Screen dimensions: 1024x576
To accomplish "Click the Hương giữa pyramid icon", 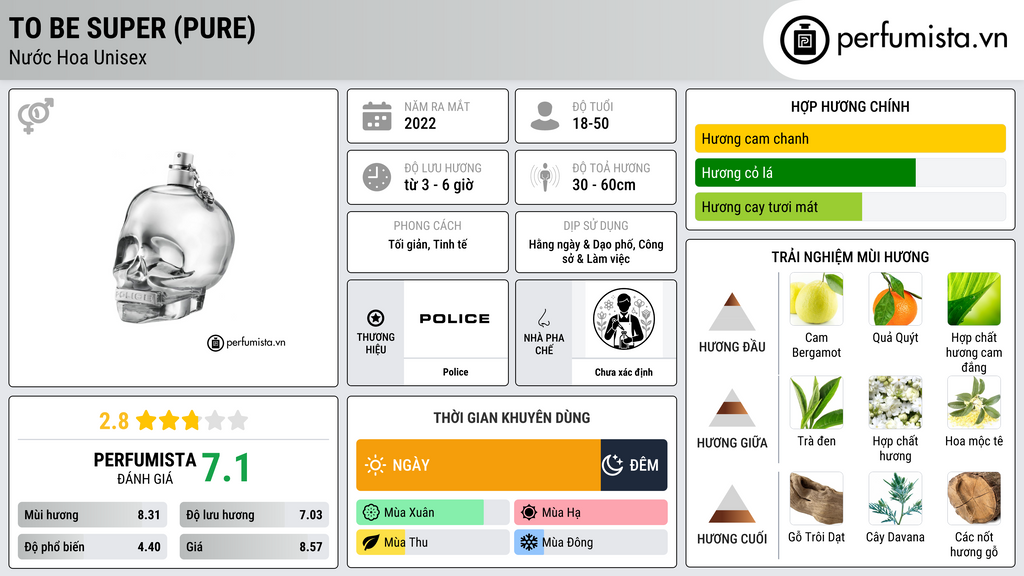I will click(732, 408).
